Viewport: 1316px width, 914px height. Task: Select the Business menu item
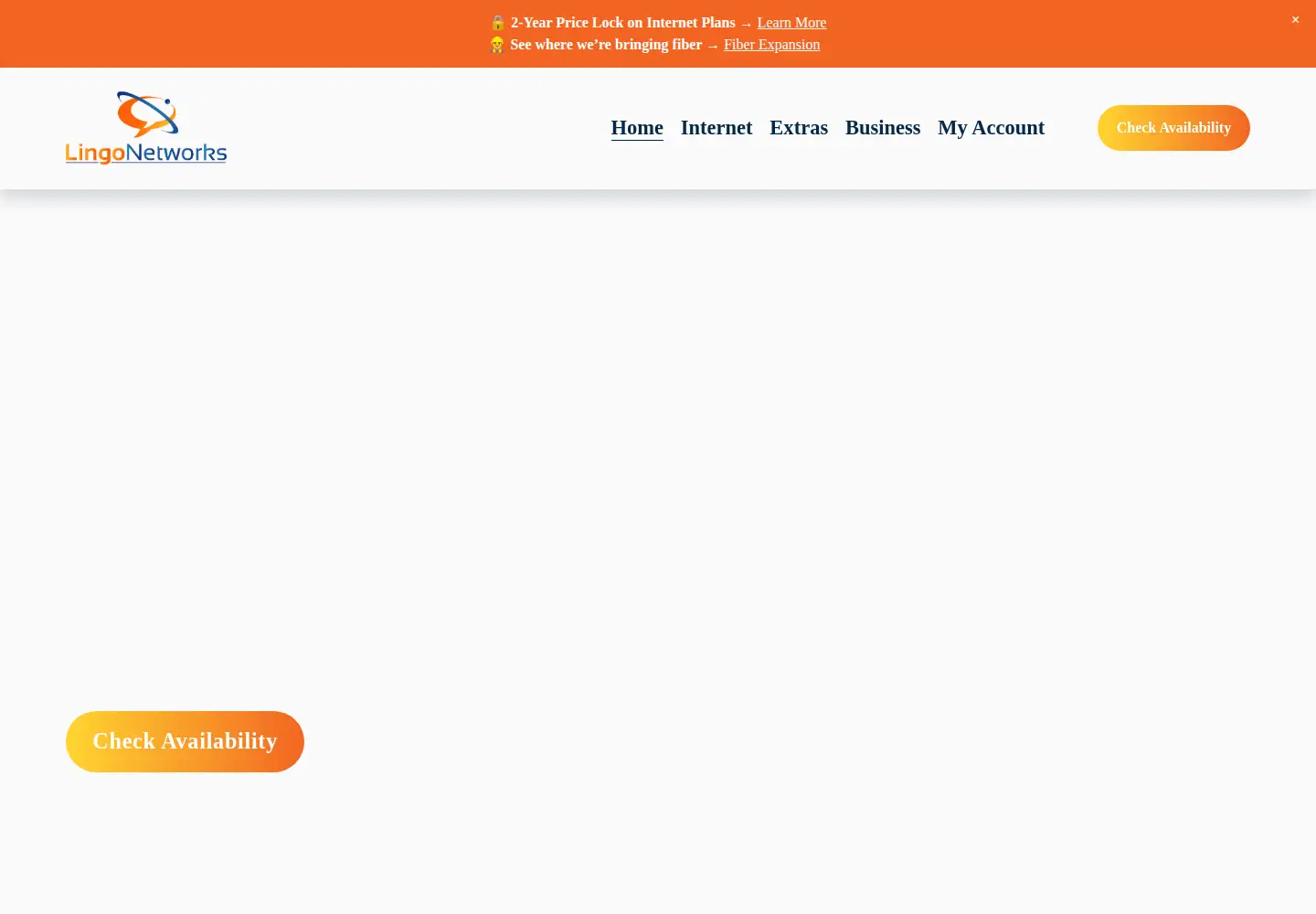click(x=883, y=128)
